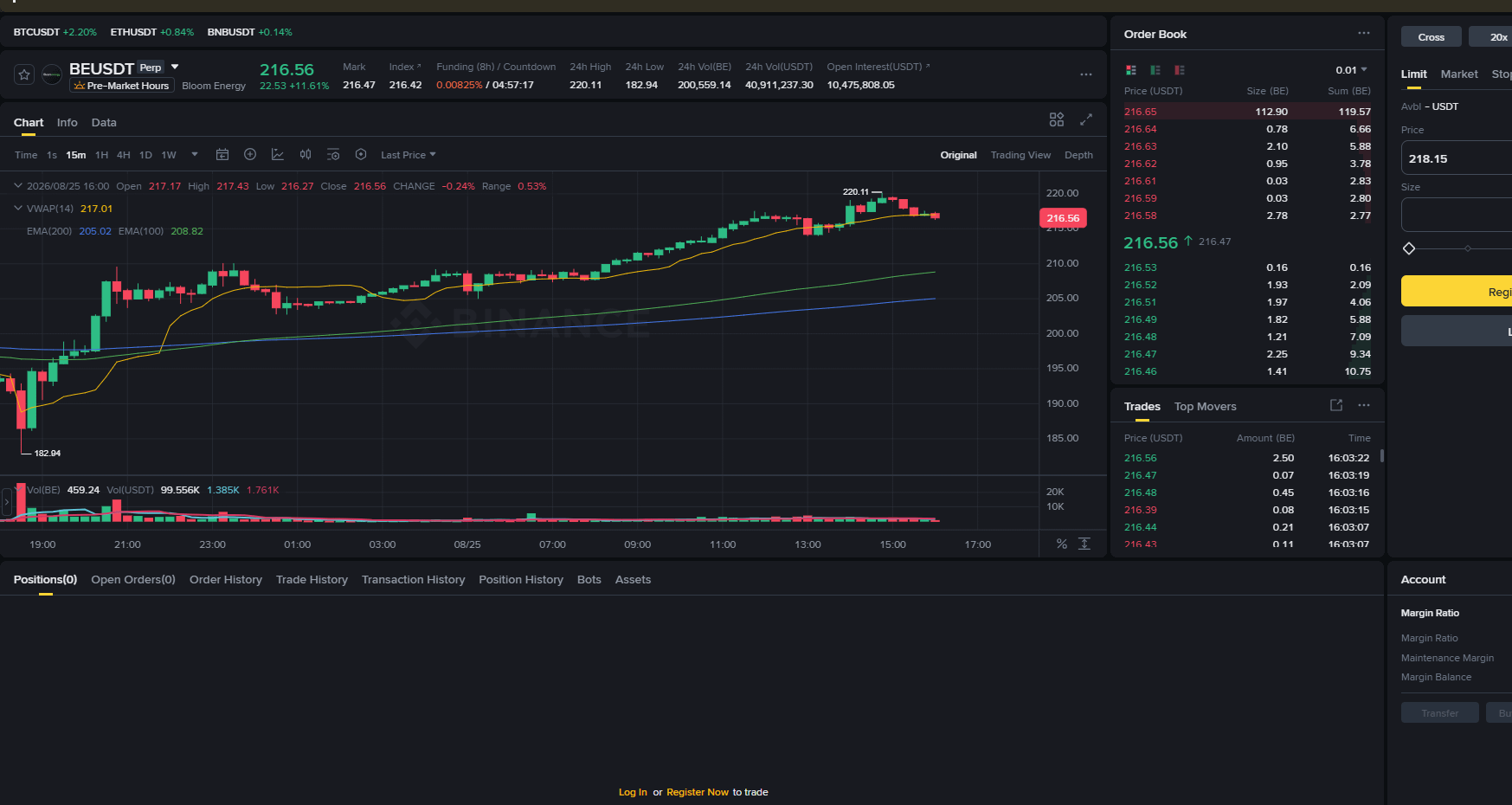Switch chart to Depth mode
Screen dimensions: 1512x805
click(x=1078, y=155)
